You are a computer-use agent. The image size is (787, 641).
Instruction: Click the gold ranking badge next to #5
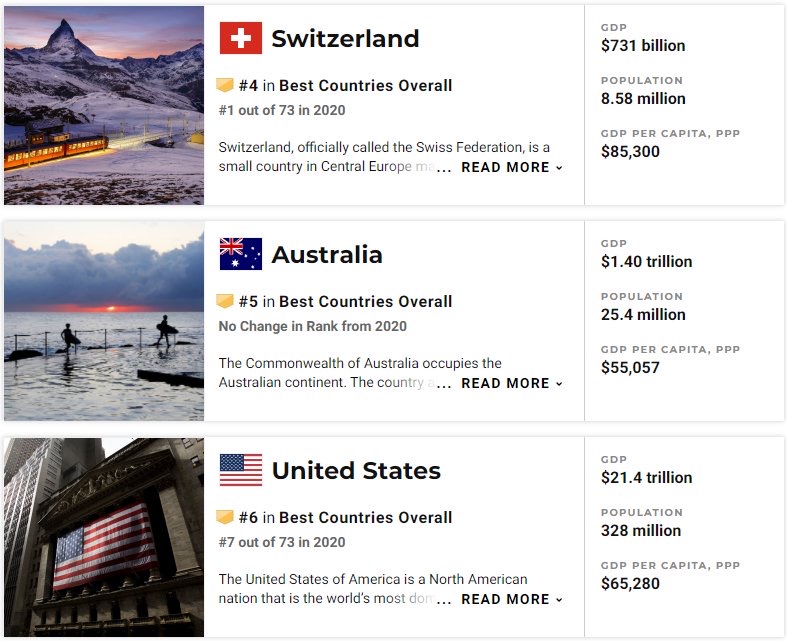click(x=225, y=301)
